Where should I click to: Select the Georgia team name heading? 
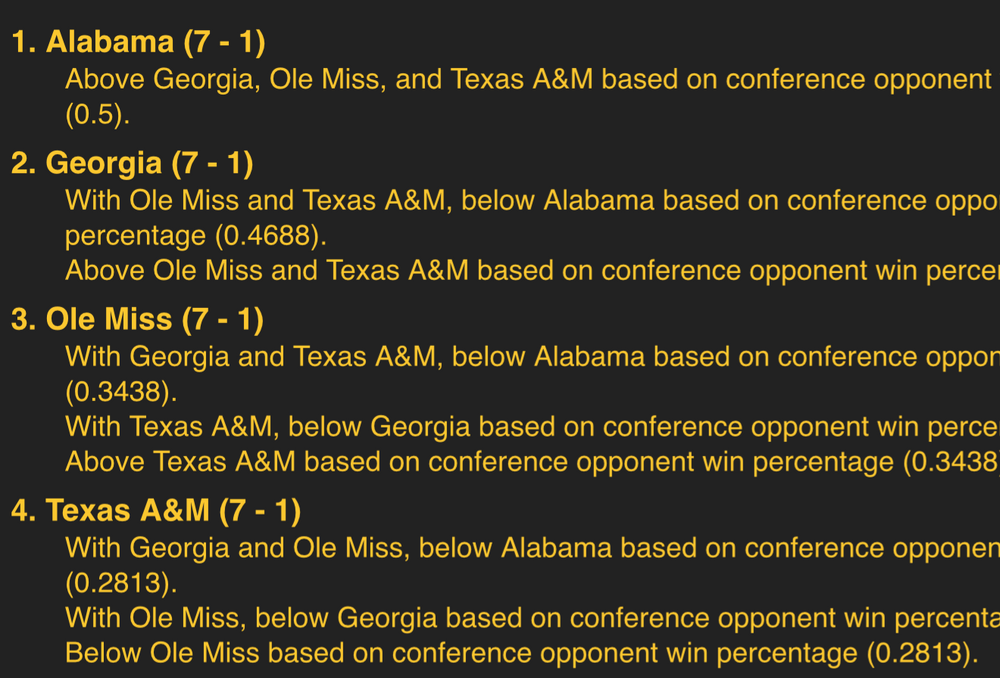point(104,162)
